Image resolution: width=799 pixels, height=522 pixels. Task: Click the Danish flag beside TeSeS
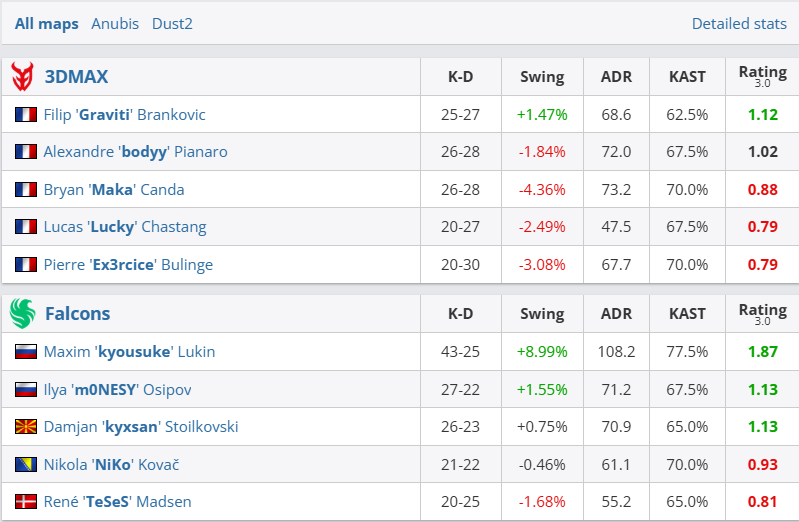click(25, 502)
